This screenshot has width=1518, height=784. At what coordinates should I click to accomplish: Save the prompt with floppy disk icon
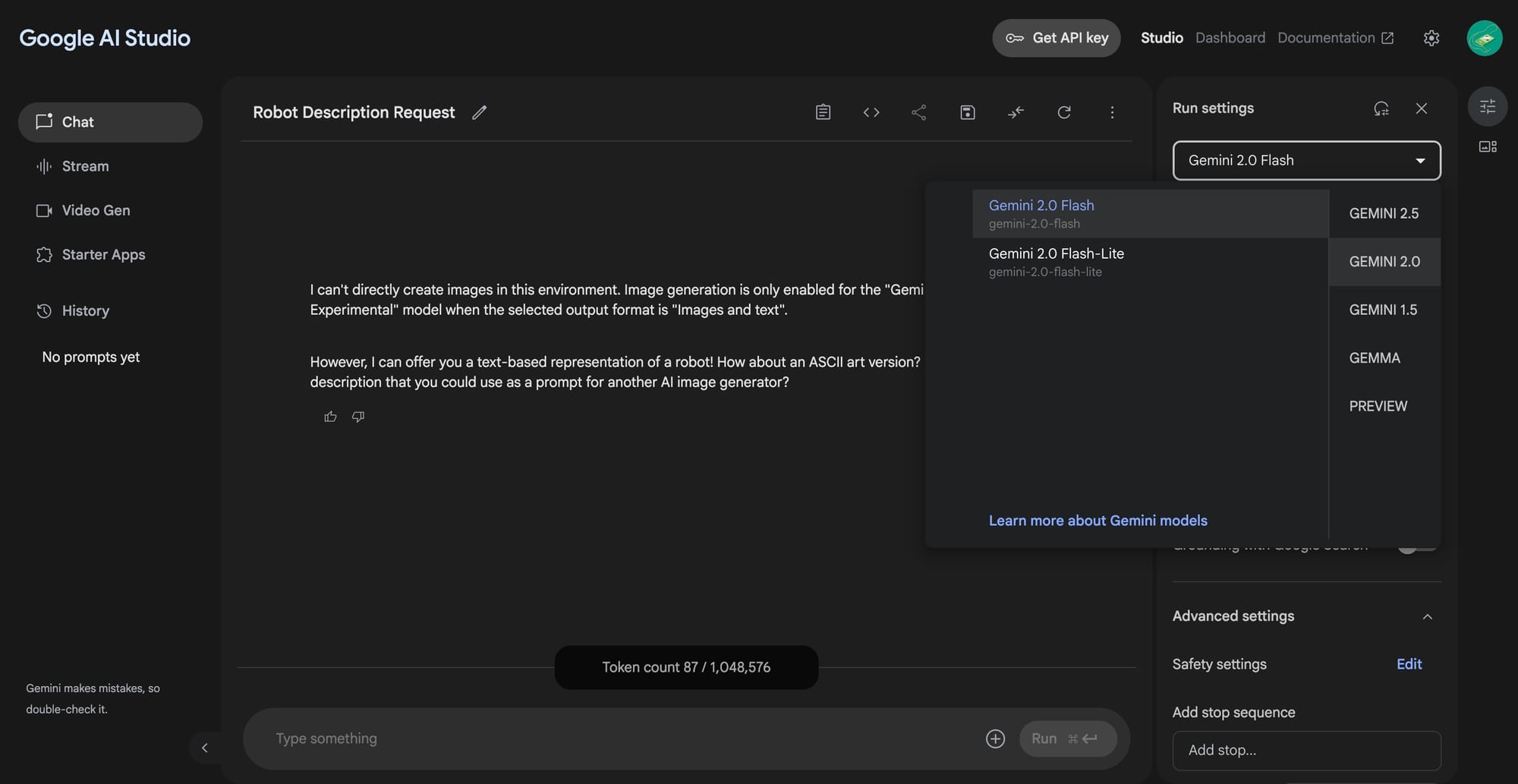click(968, 112)
